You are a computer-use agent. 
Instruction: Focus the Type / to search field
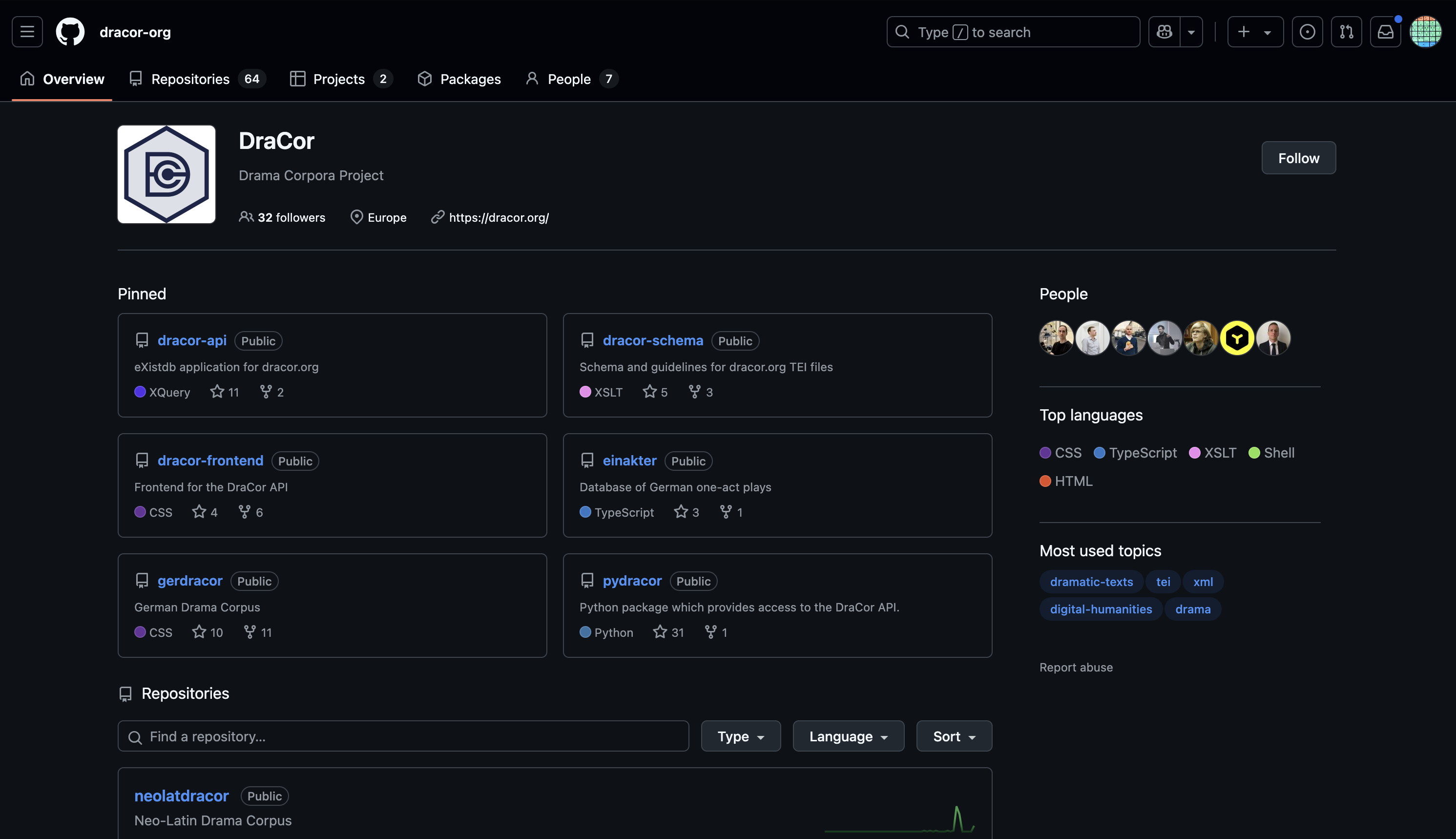(1013, 32)
